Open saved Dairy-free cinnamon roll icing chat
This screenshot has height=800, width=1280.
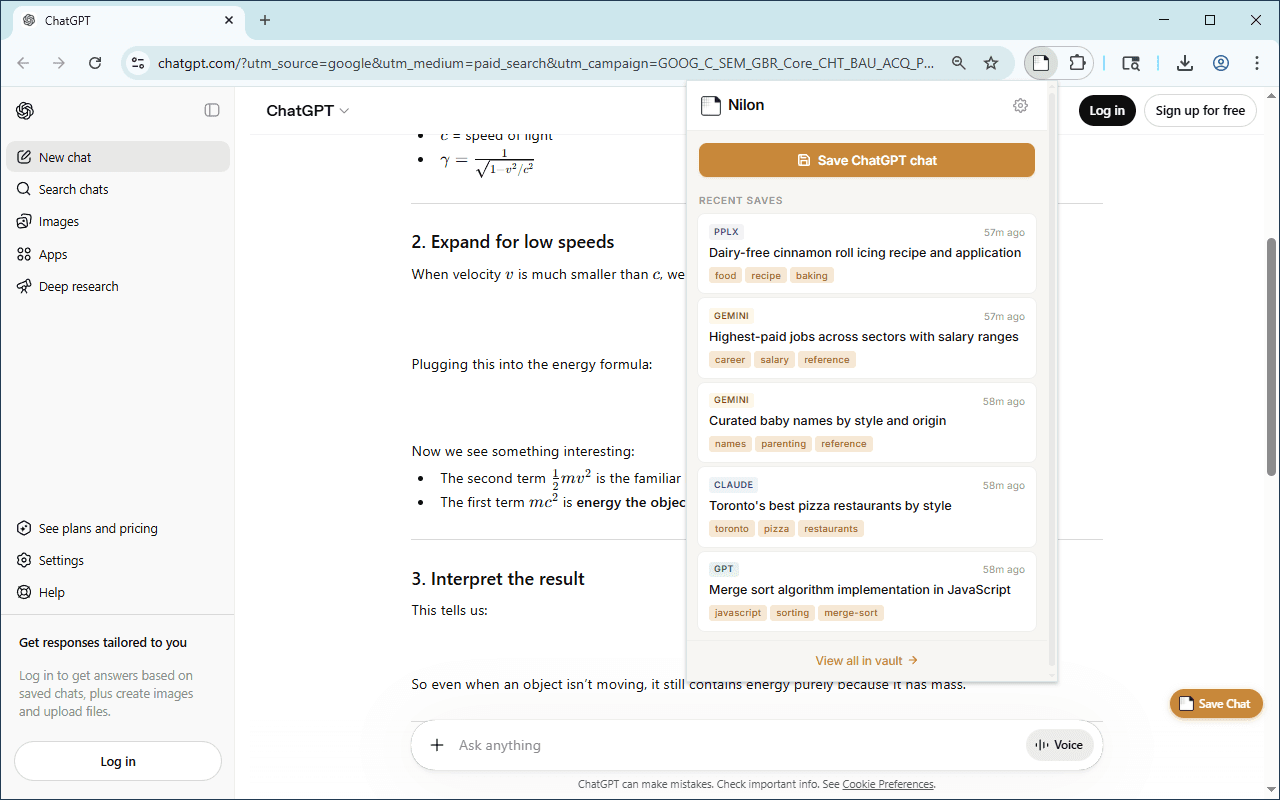click(867, 253)
